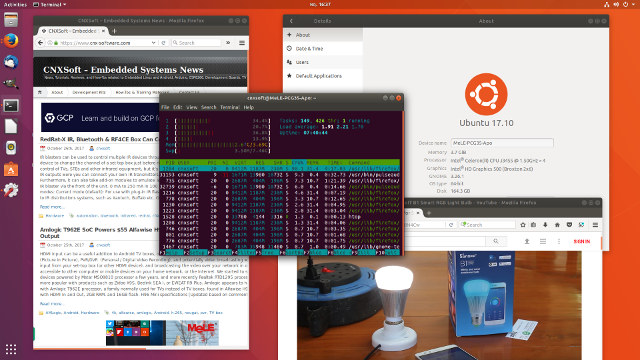This screenshot has height=360, width=640.
Task: Open new tab in CNXSoft Firefox window
Action: pos(114,31)
